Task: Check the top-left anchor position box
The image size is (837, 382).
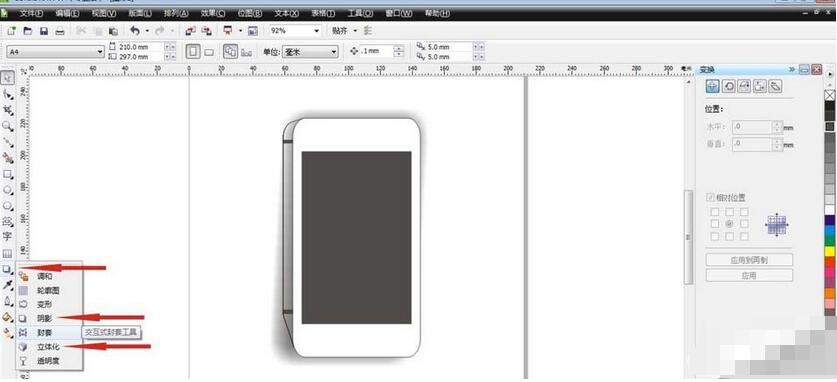Action: click(x=715, y=212)
